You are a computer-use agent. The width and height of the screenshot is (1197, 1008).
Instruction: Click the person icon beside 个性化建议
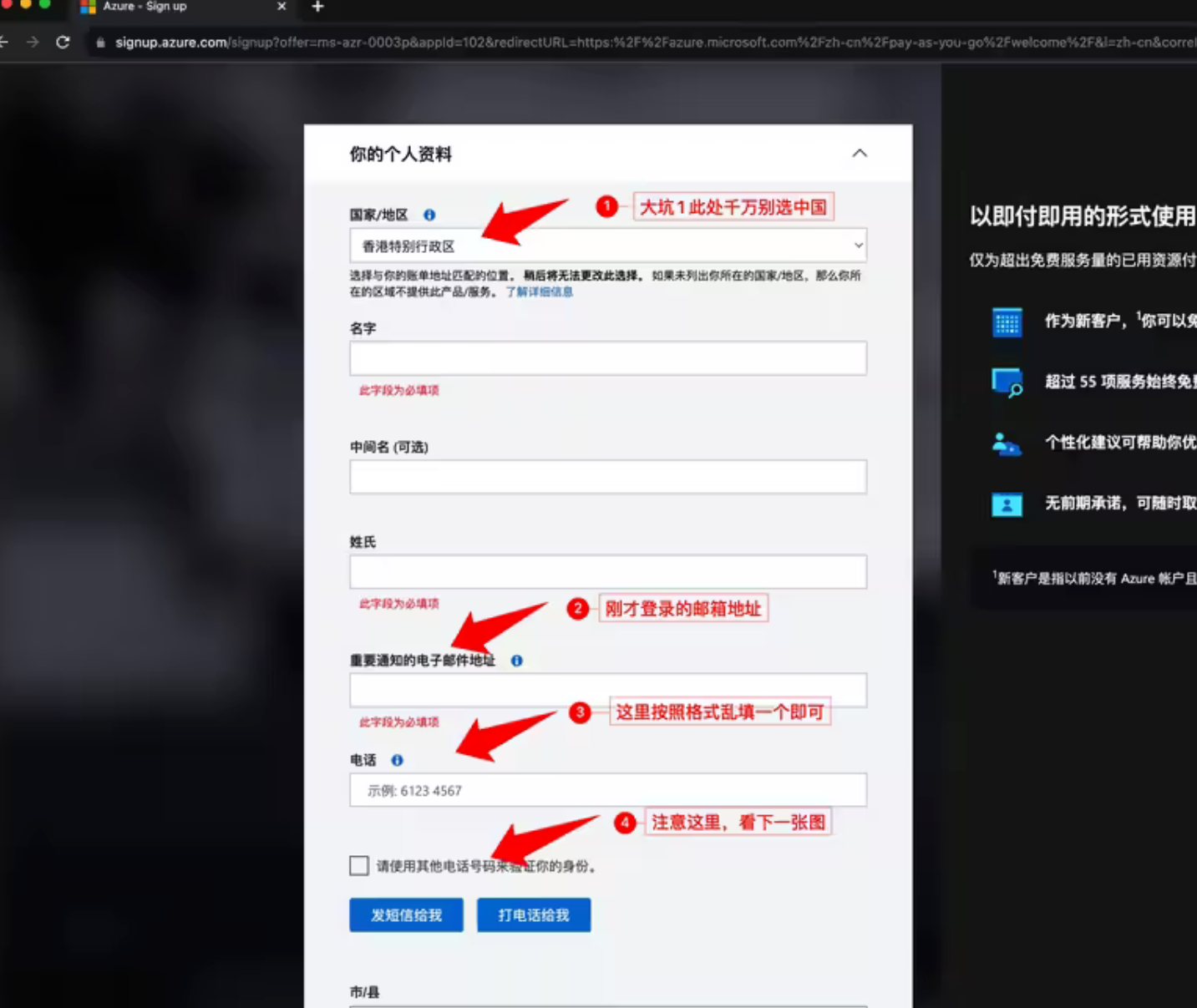tap(1007, 443)
